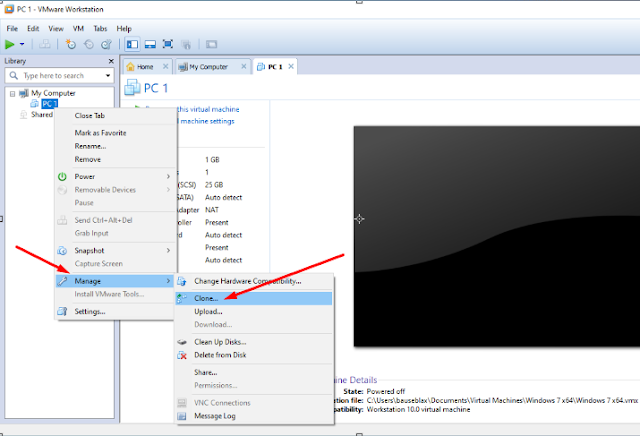Click the green Power icon in context menu
640x436 pixels.
[x=62, y=176]
